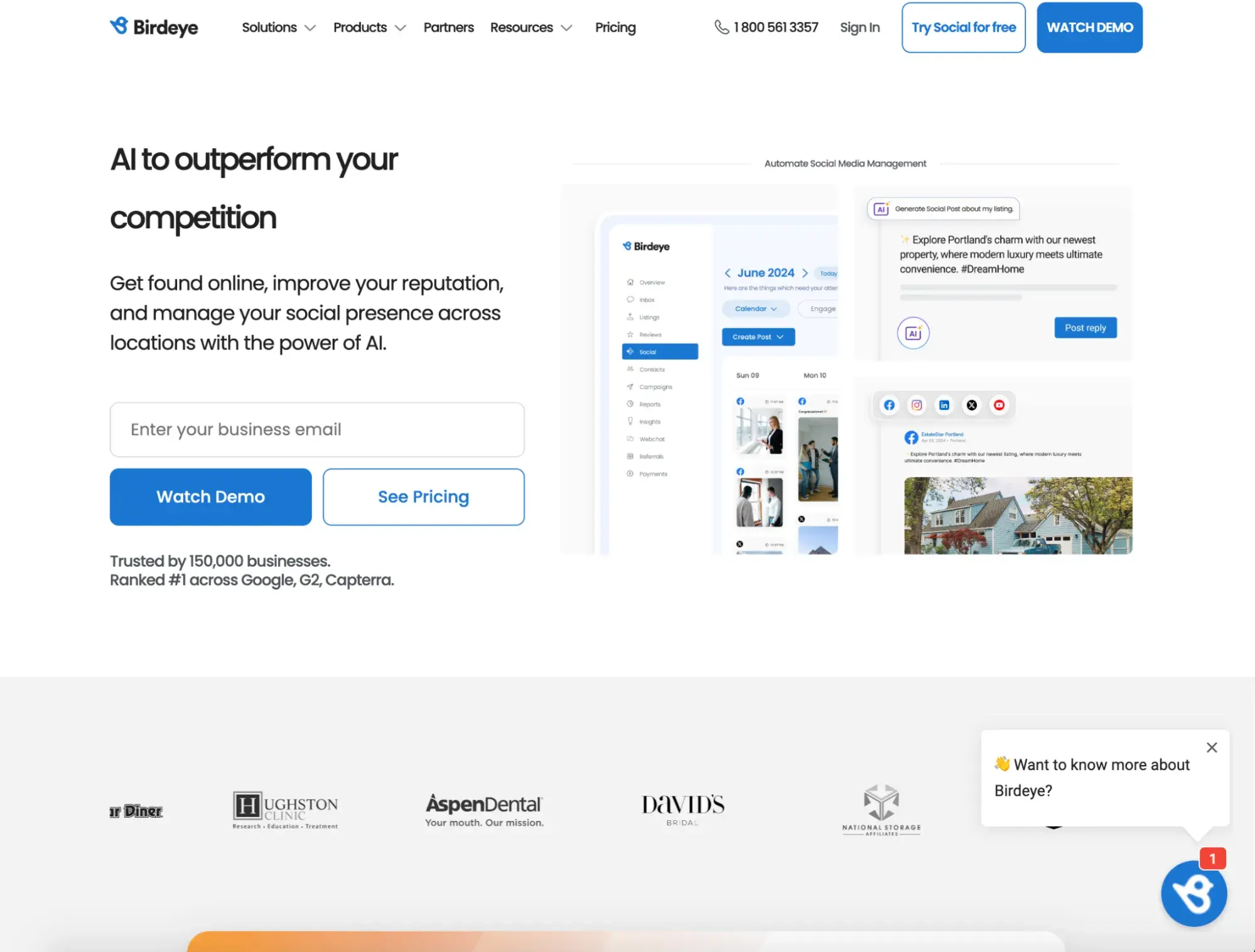Expand the Products navigation dropdown
1255x952 pixels.
click(x=368, y=27)
